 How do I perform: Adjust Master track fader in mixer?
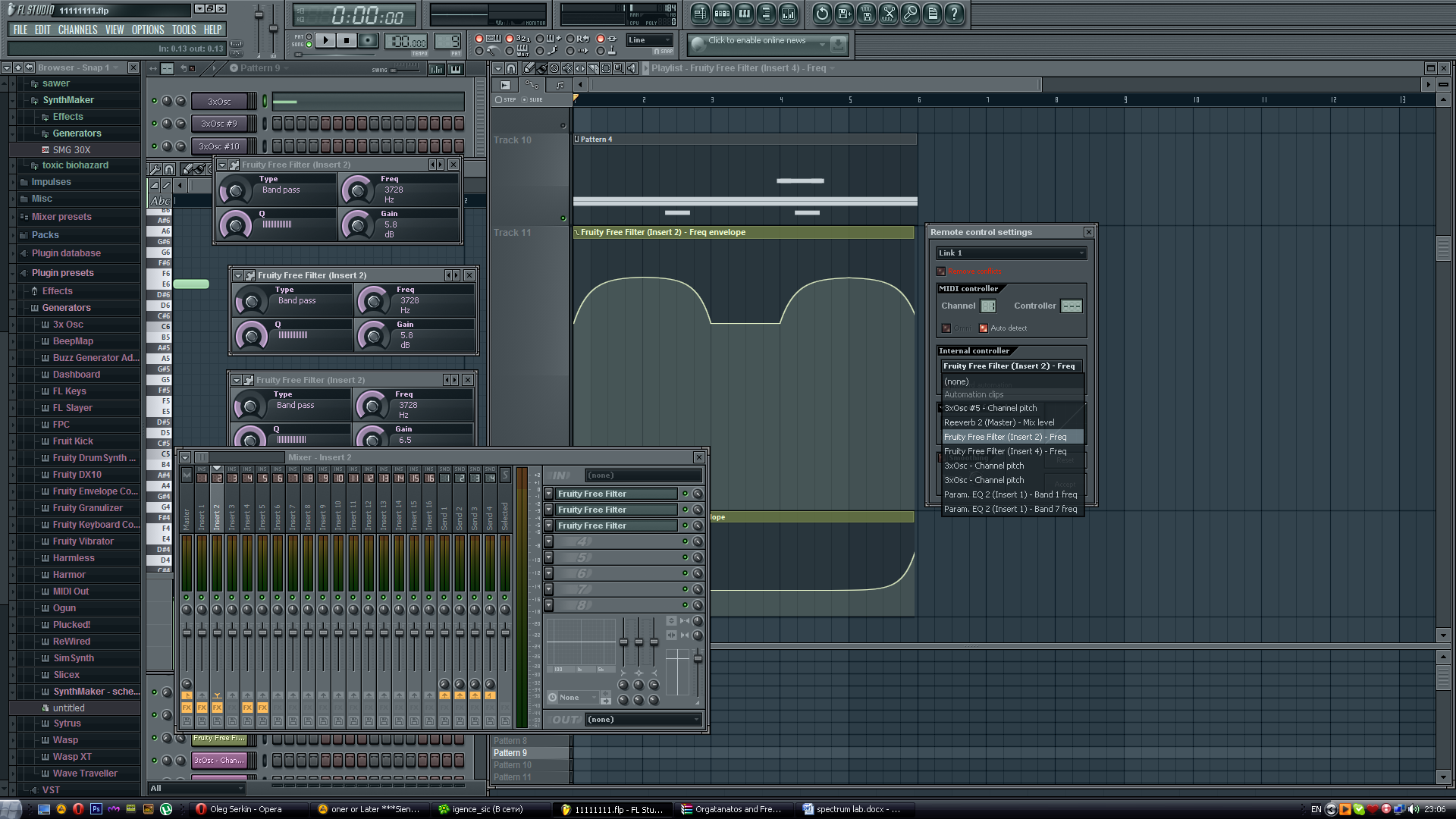[187, 632]
